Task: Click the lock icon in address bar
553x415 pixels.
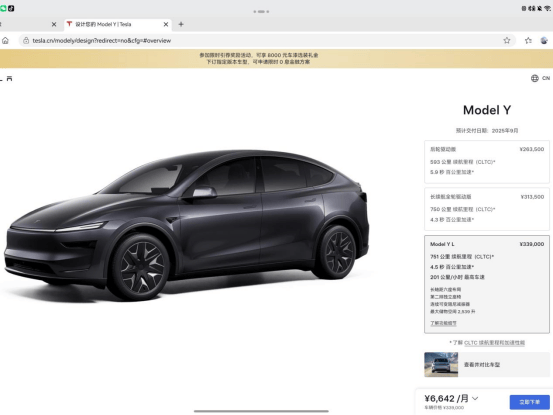Action: pos(26,41)
